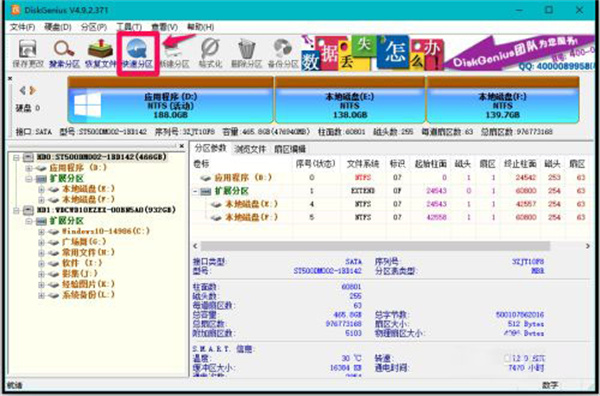Click the horizontal scrollbar right arrow
600x396 pixels.
click(588, 246)
